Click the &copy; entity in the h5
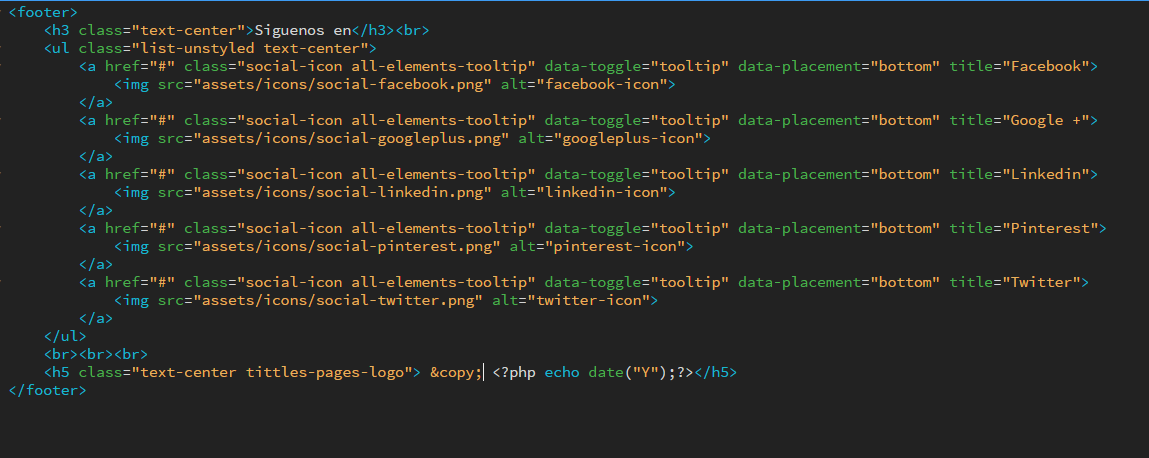Viewport: 1149px width, 458px height. coord(457,372)
